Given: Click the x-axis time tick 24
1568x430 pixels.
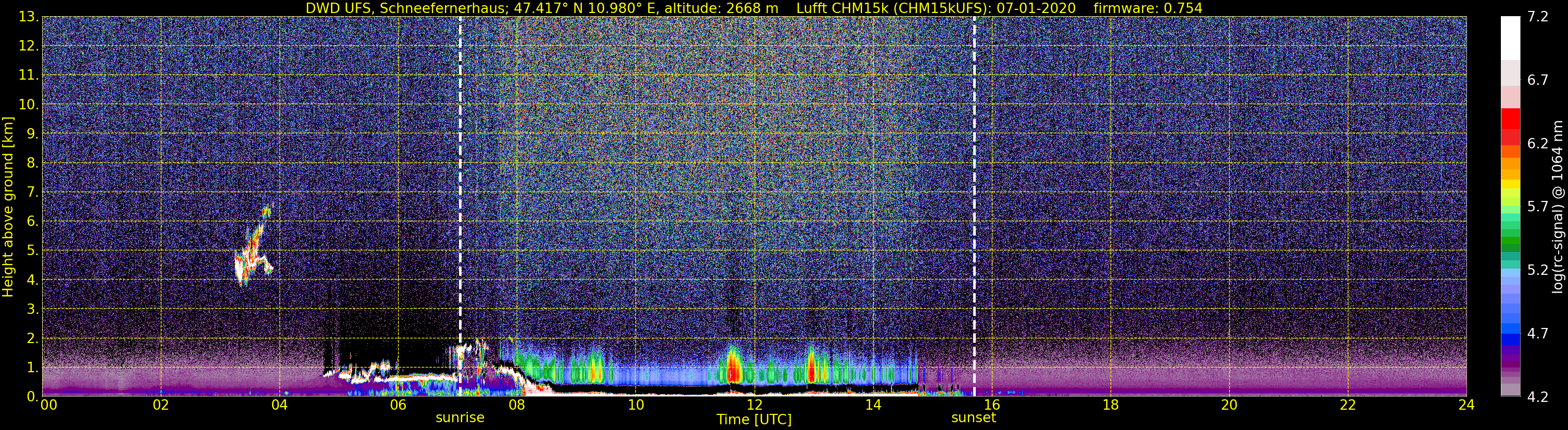Looking at the screenshot, I should [x=1467, y=405].
